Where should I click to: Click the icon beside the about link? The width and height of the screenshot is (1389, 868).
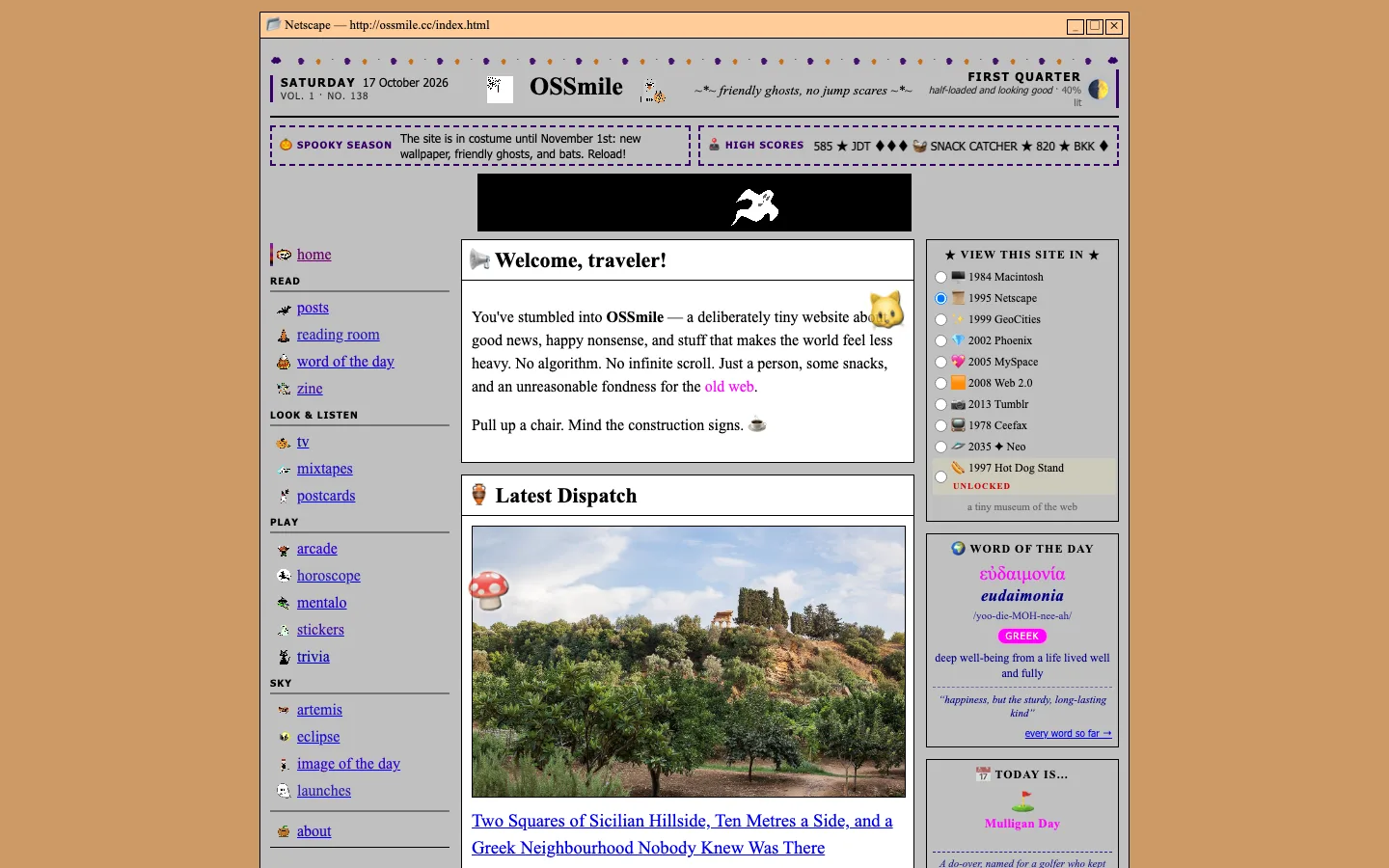click(284, 831)
